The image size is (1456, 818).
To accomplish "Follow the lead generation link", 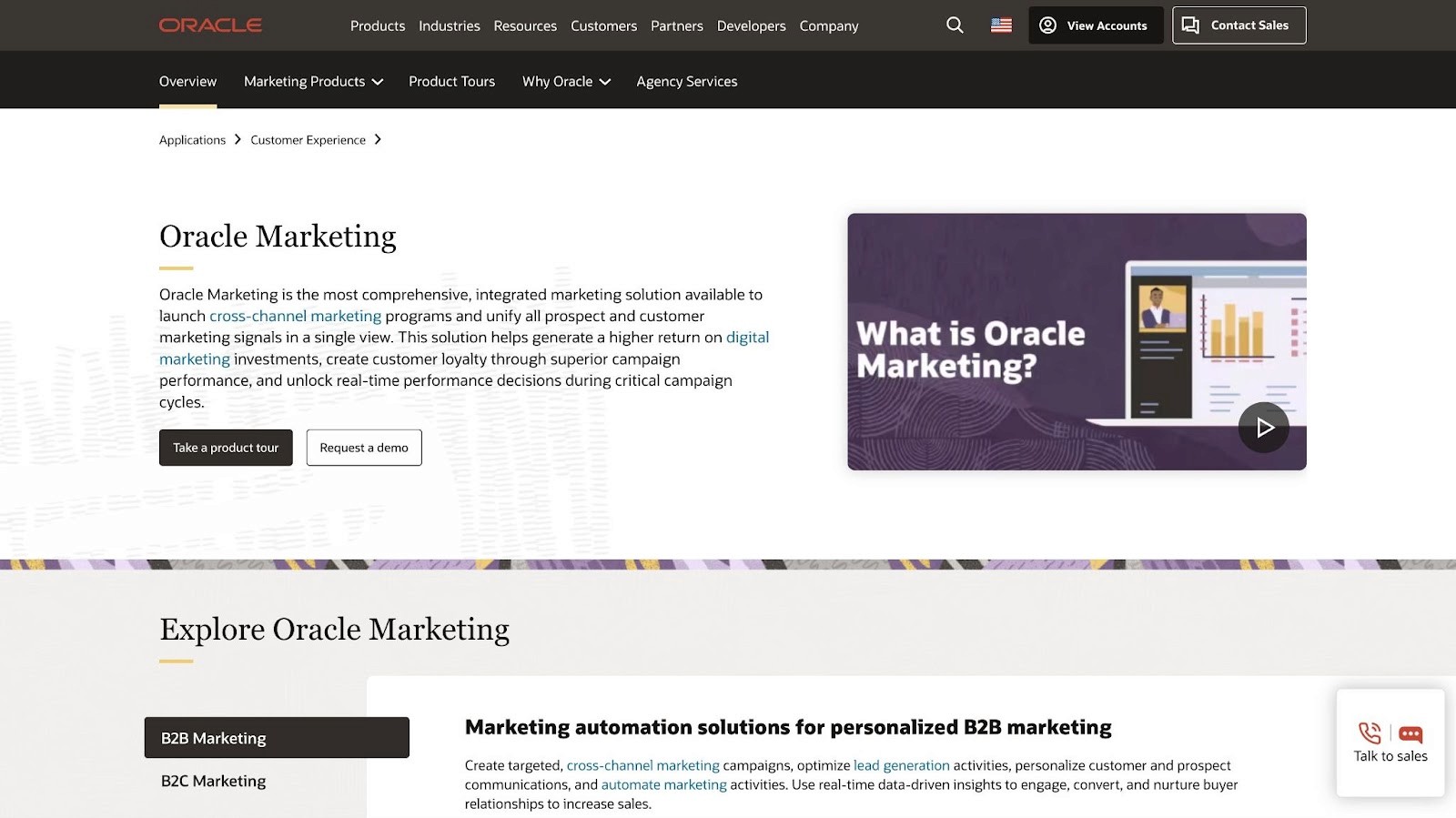I will click(x=901, y=765).
